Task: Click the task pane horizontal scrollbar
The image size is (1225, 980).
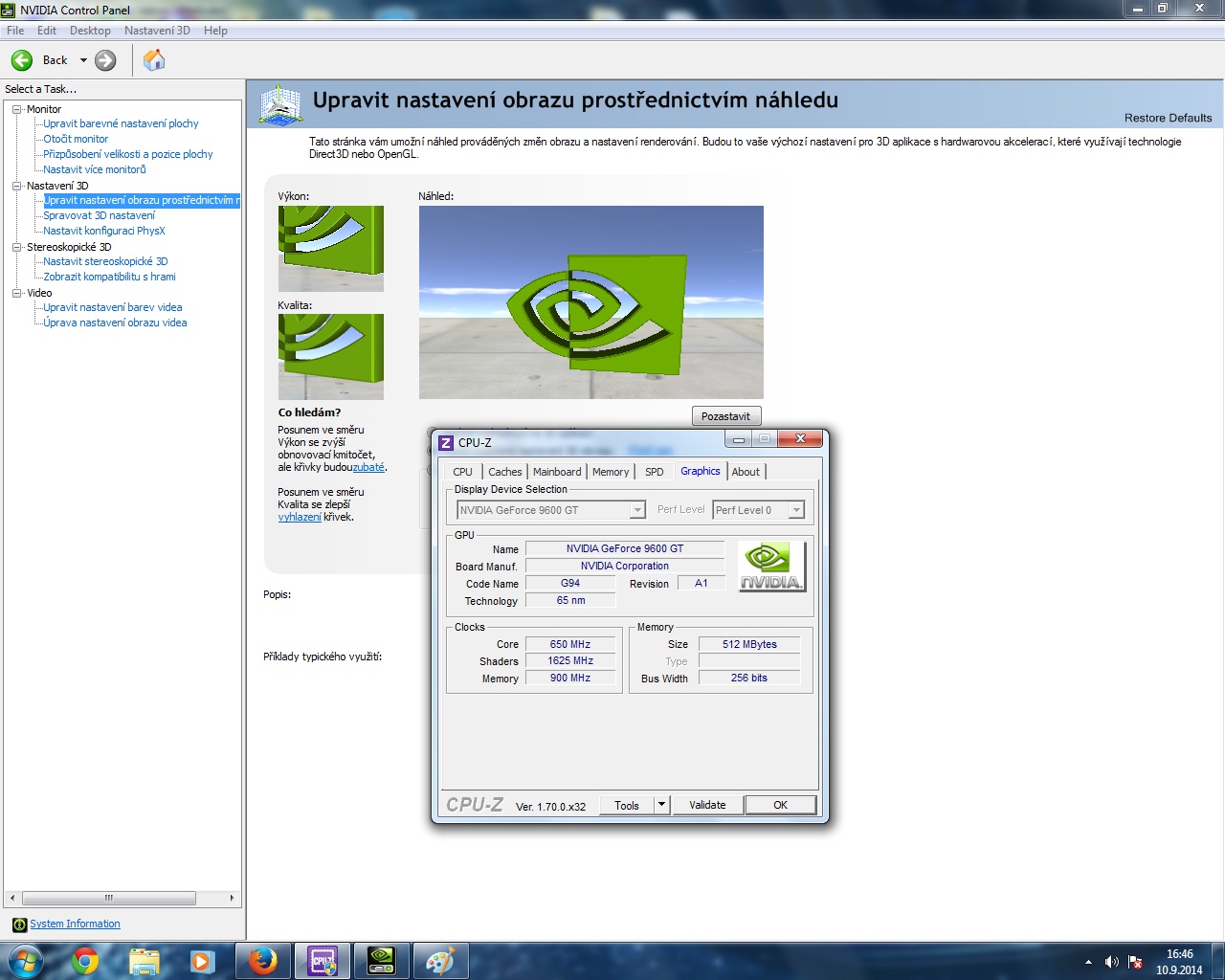Action: tap(108, 899)
